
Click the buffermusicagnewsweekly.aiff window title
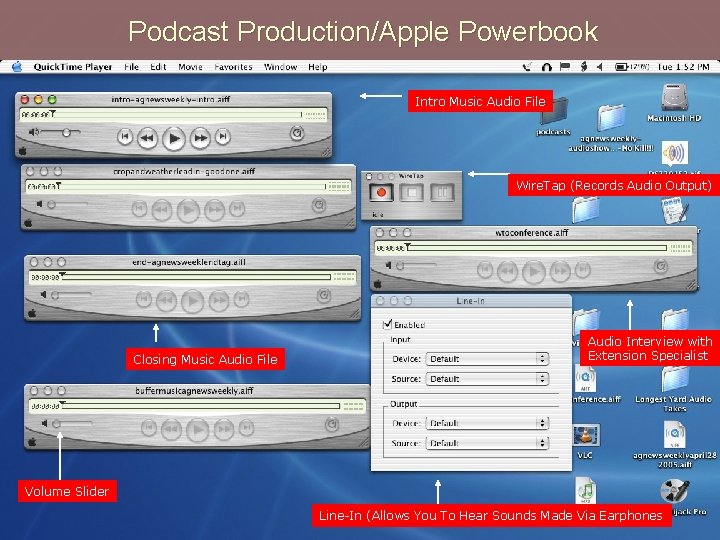tap(194, 391)
